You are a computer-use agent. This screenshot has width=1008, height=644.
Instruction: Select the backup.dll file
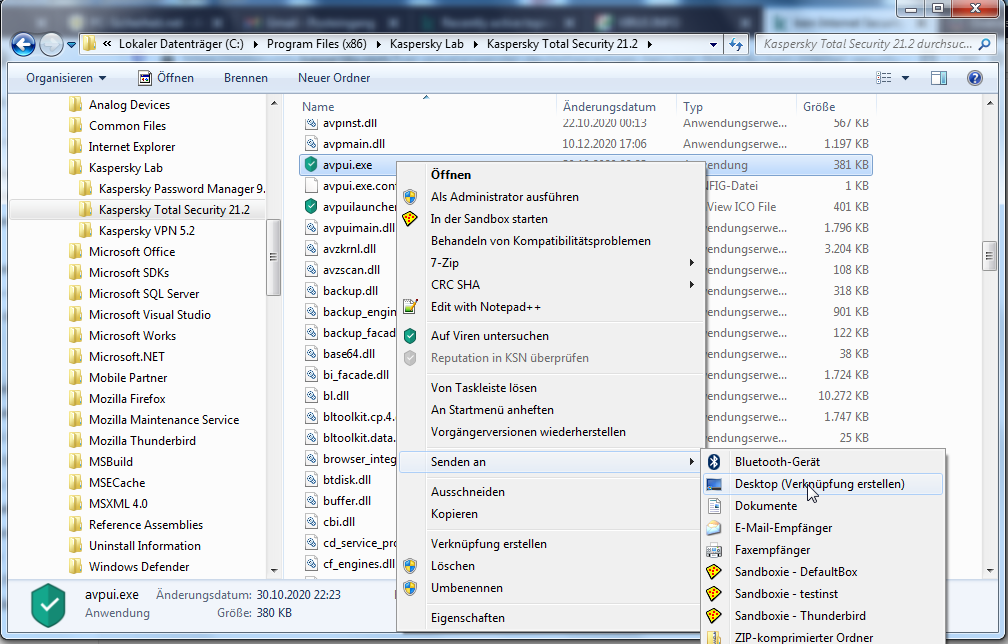click(x=350, y=291)
